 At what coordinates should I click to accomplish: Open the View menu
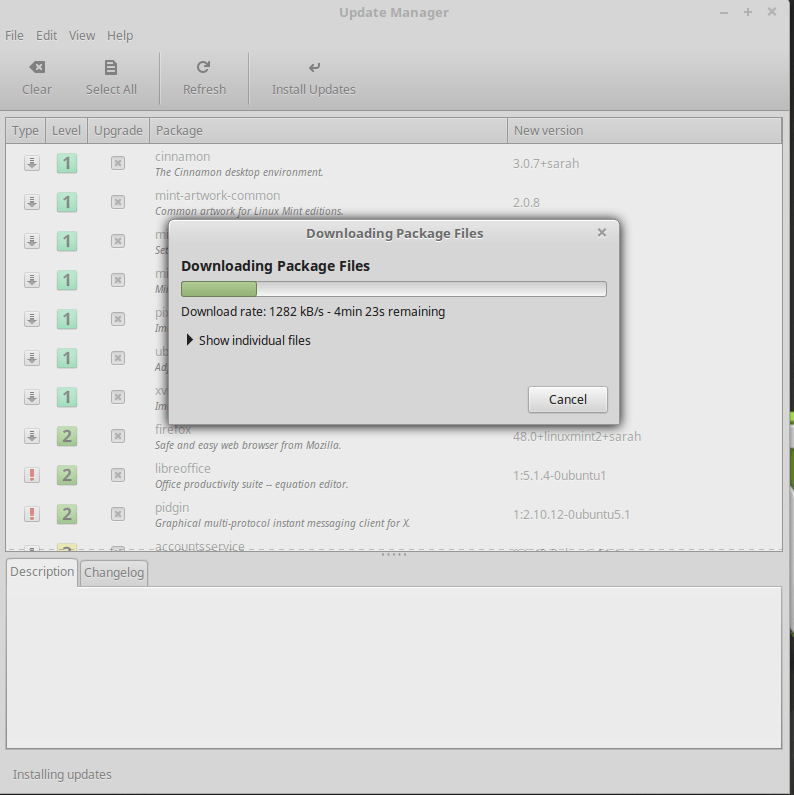tap(82, 35)
